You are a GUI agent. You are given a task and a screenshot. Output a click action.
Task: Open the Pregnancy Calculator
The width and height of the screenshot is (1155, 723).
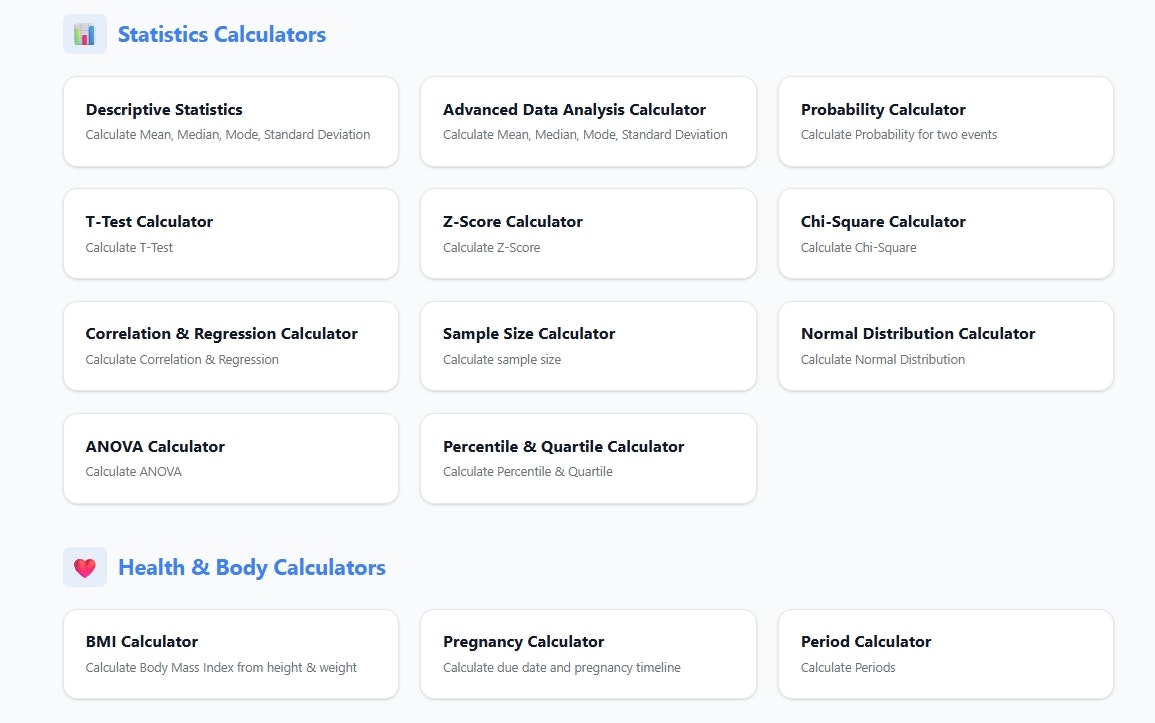588,653
